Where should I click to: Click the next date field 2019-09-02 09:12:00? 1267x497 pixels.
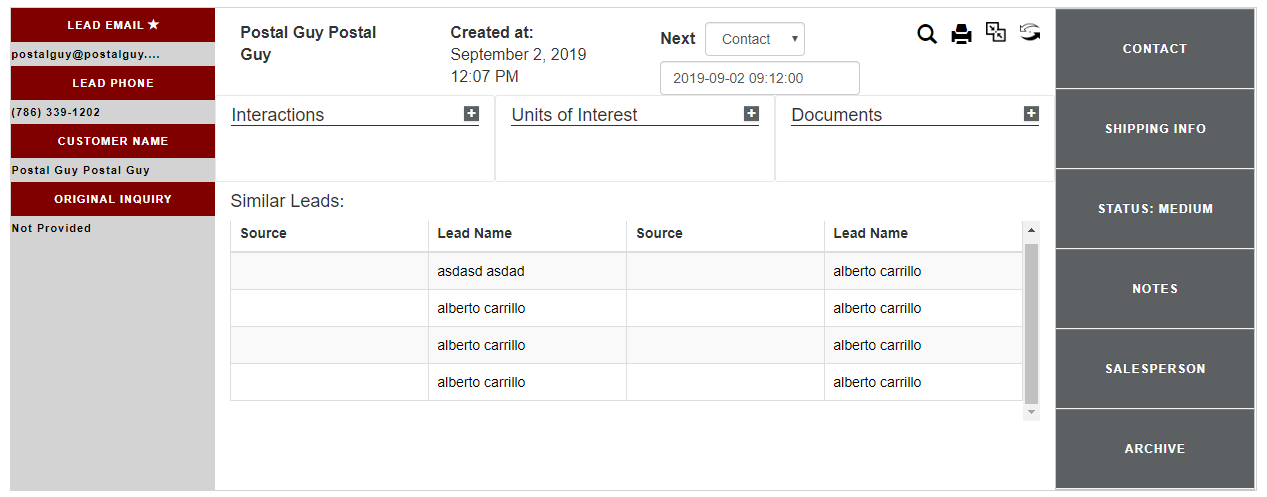click(760, 78)
